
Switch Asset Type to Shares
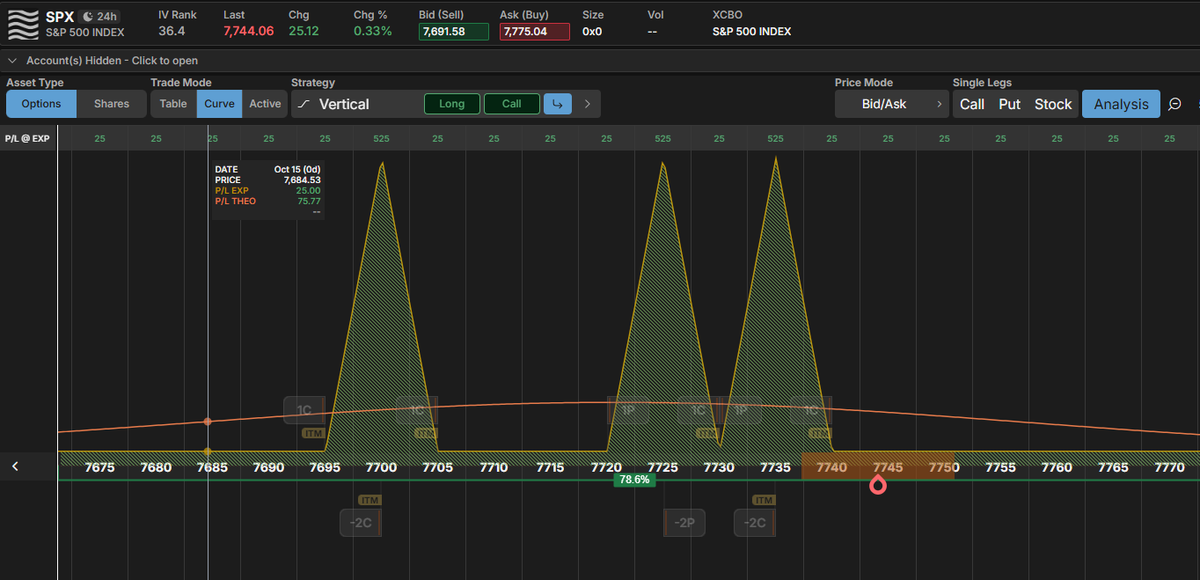click(111, 104)
